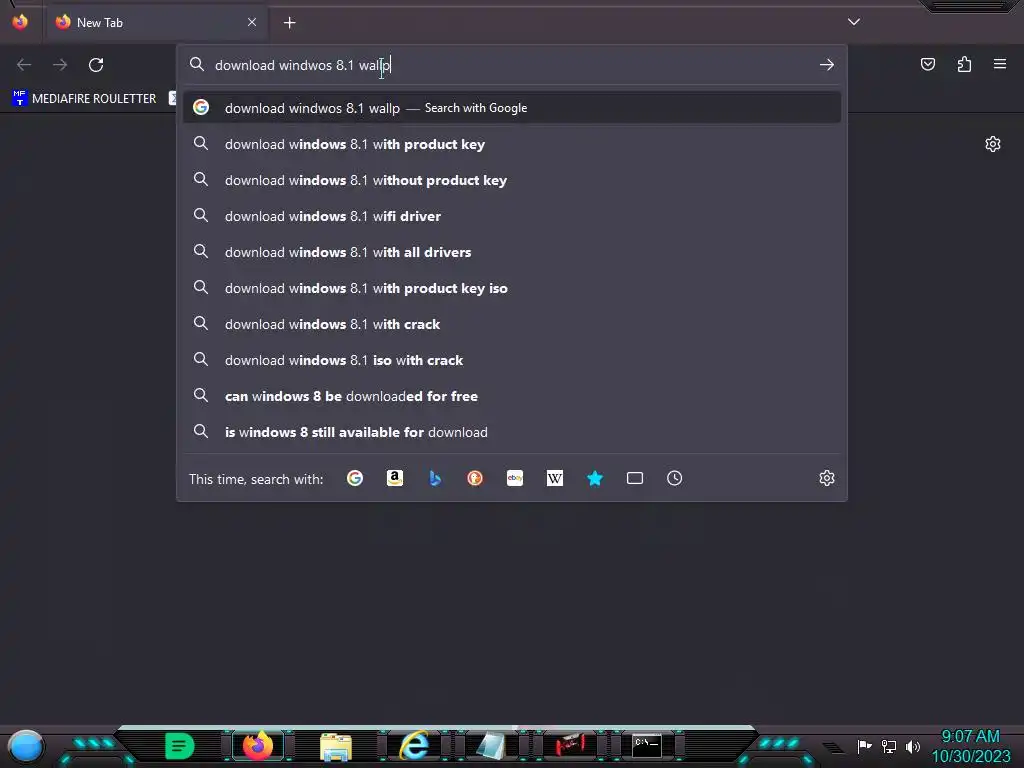Close the New Tab tab
Viewport: 1024px width, 768px height.
click(x=251, y=22)
